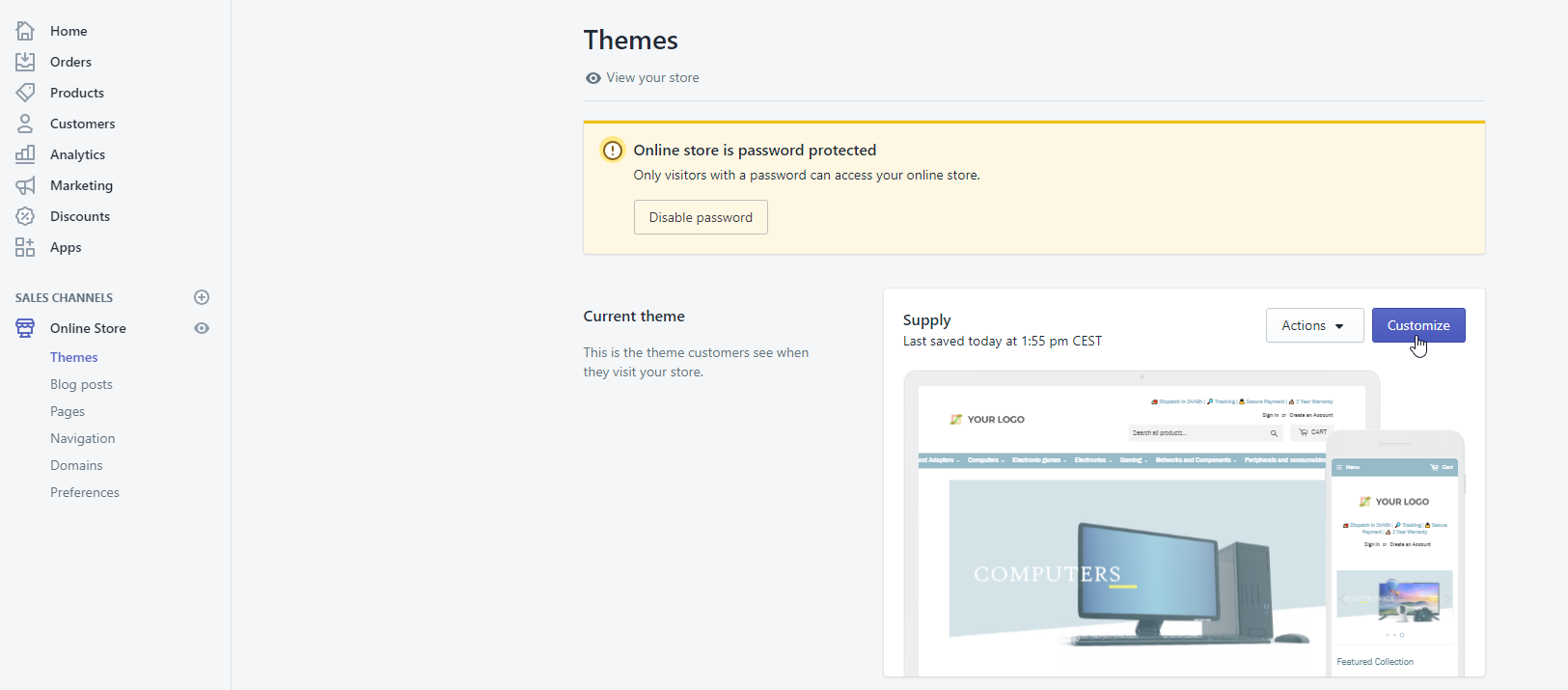Open Orders via its inbox icon
Image resolution: width=1568 pixels, height=690 pixels.
point(25,62)
